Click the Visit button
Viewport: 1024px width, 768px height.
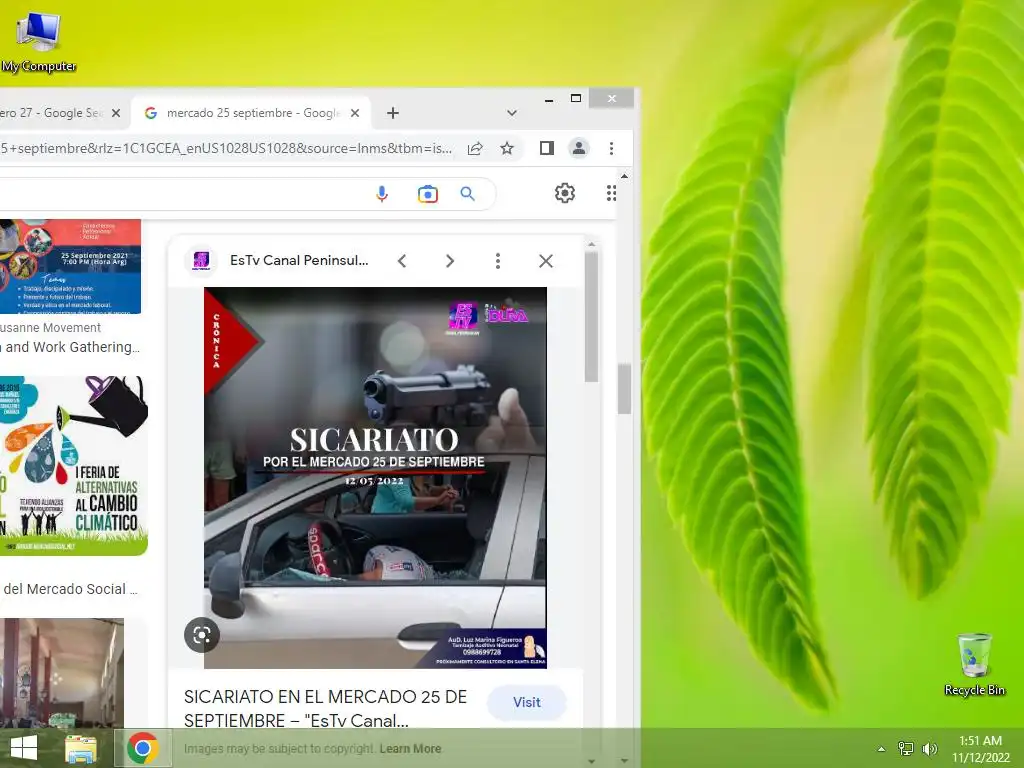point(526,703)
